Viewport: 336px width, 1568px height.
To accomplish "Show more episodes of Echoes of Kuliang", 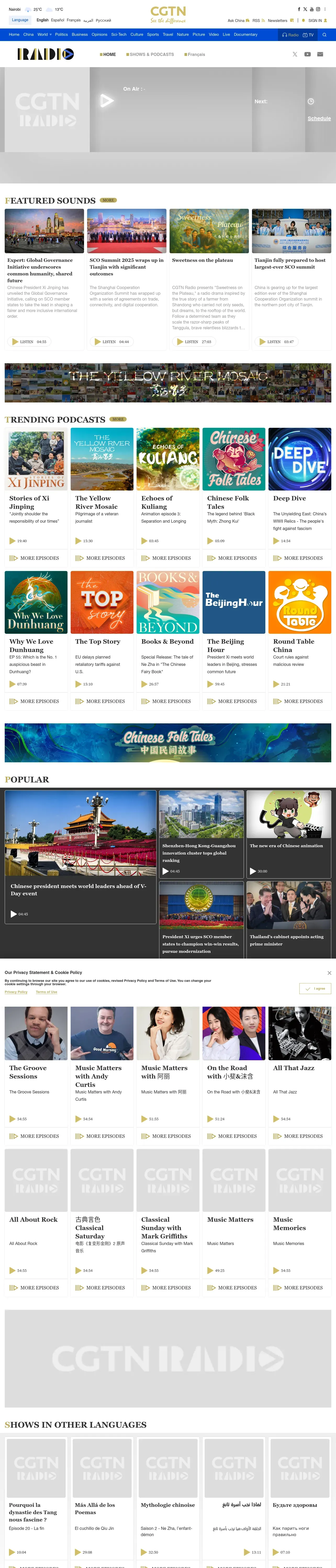I will click(x=166, y=558).
